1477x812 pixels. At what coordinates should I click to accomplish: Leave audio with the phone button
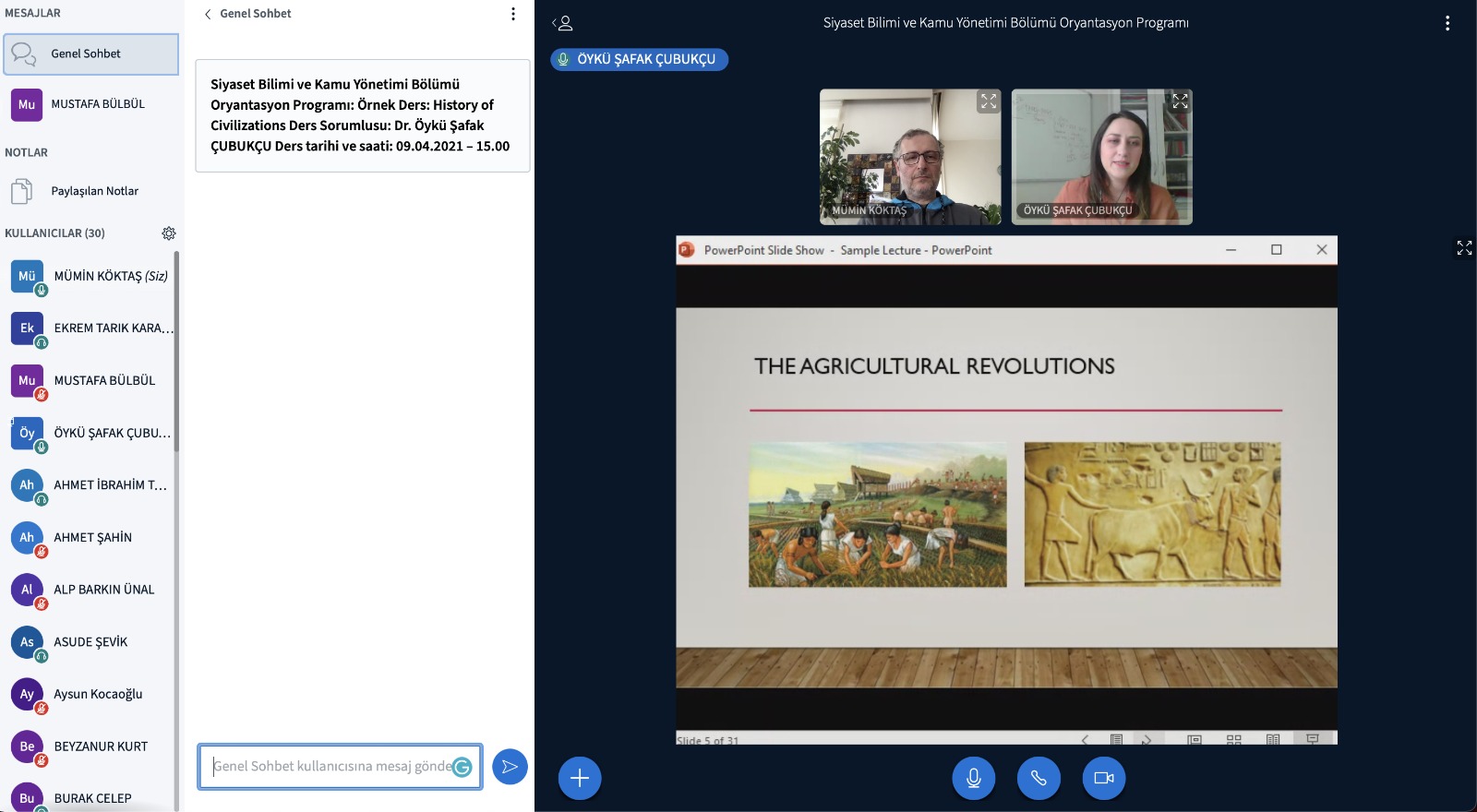tap(1039, 778)
